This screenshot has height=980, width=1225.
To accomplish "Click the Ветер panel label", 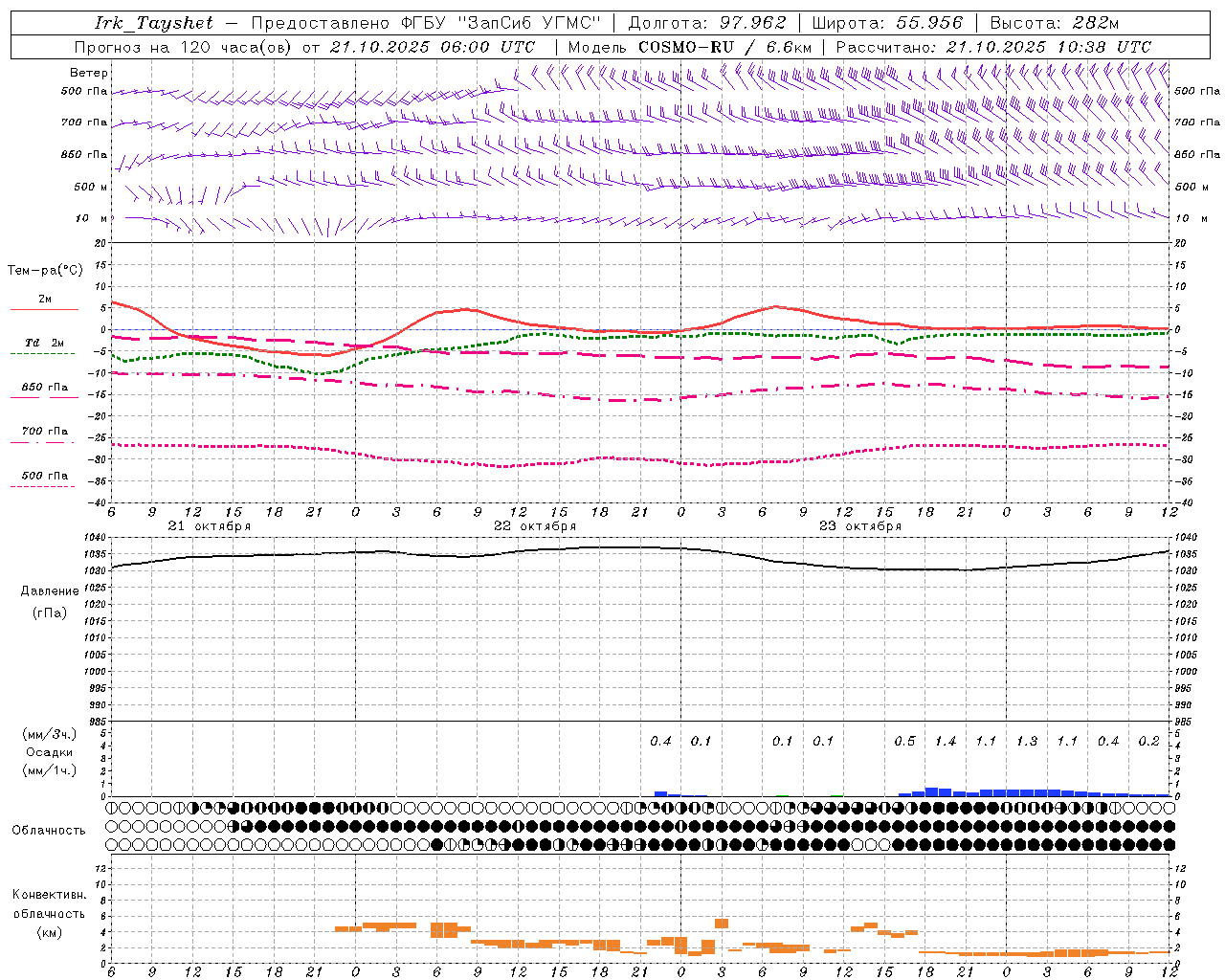I will 89,73.
